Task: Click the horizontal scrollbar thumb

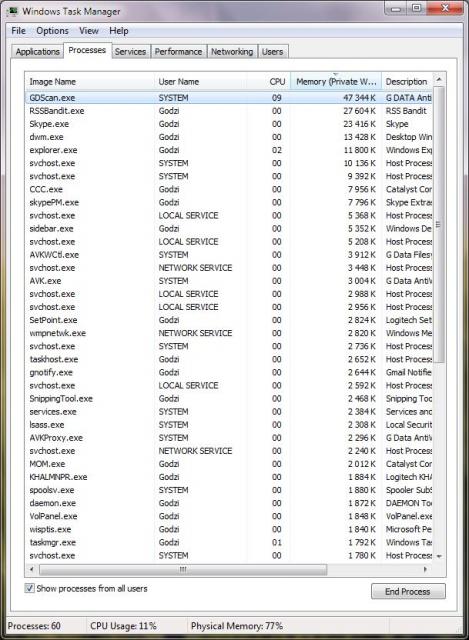Action: 183,569
